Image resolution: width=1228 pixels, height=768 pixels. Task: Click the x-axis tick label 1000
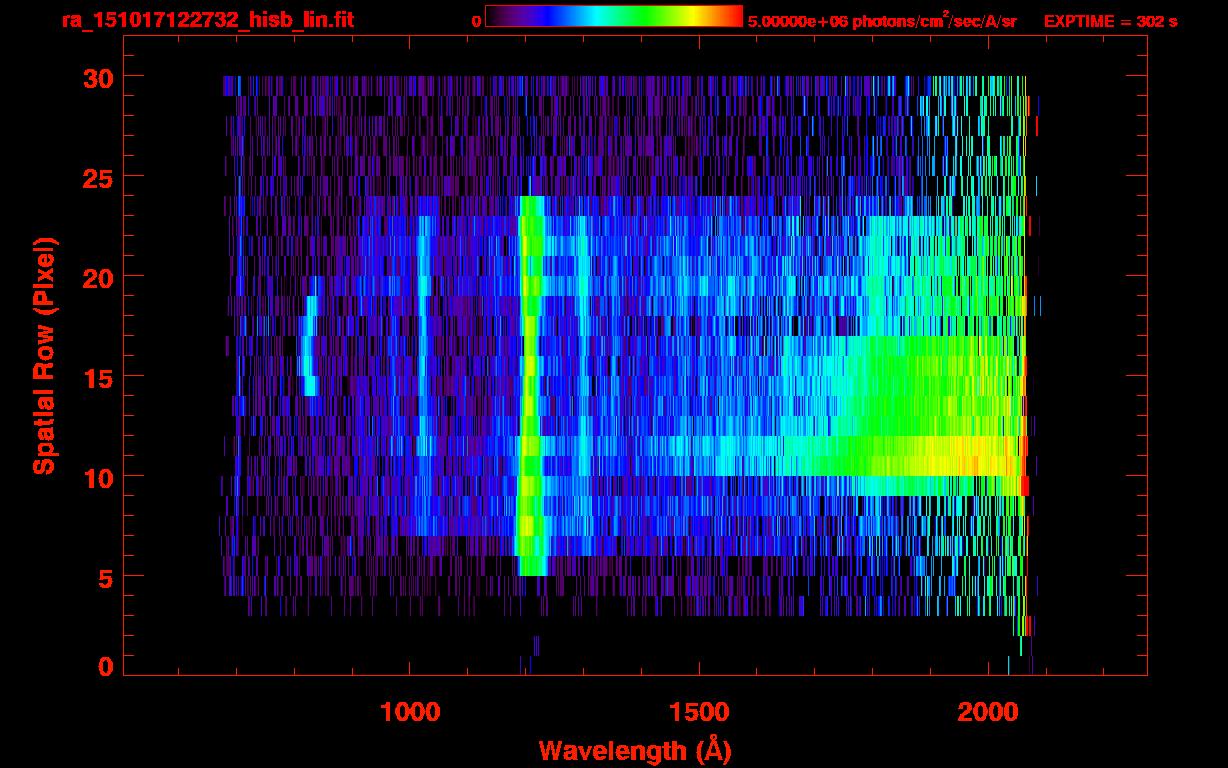click(x=410, y=711)
